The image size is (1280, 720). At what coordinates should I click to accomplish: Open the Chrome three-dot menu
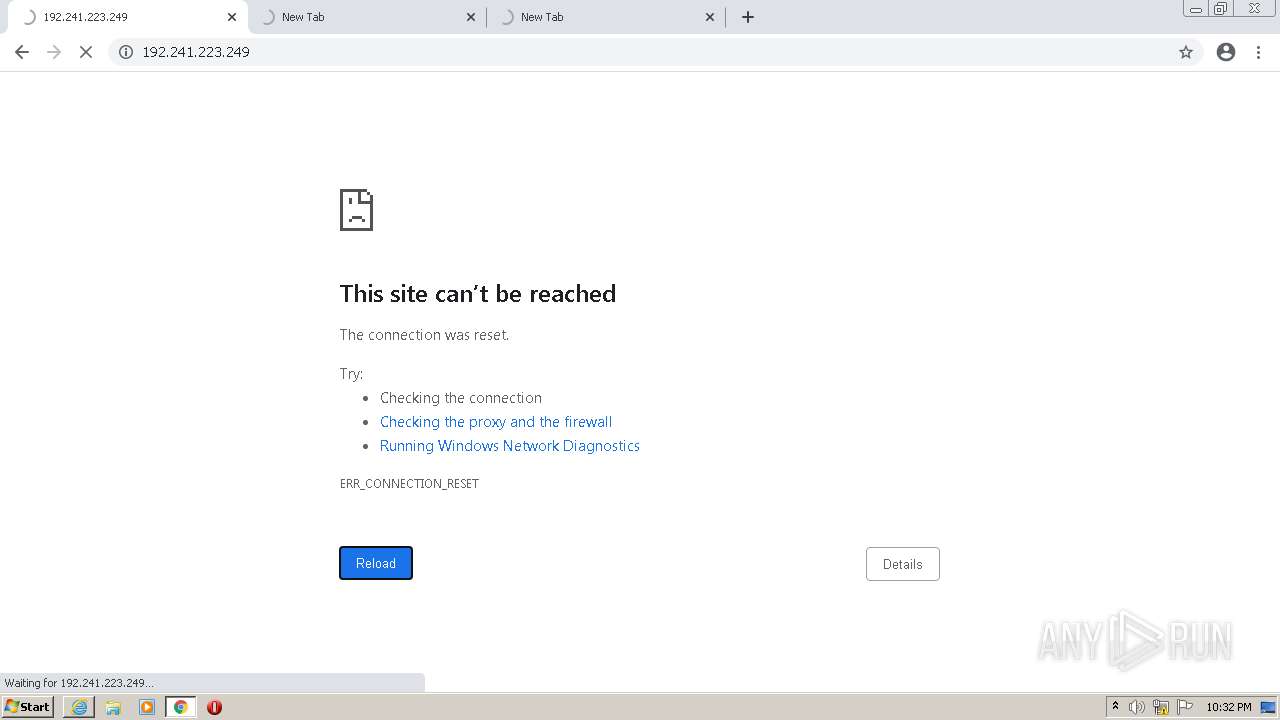point(1259,52)
